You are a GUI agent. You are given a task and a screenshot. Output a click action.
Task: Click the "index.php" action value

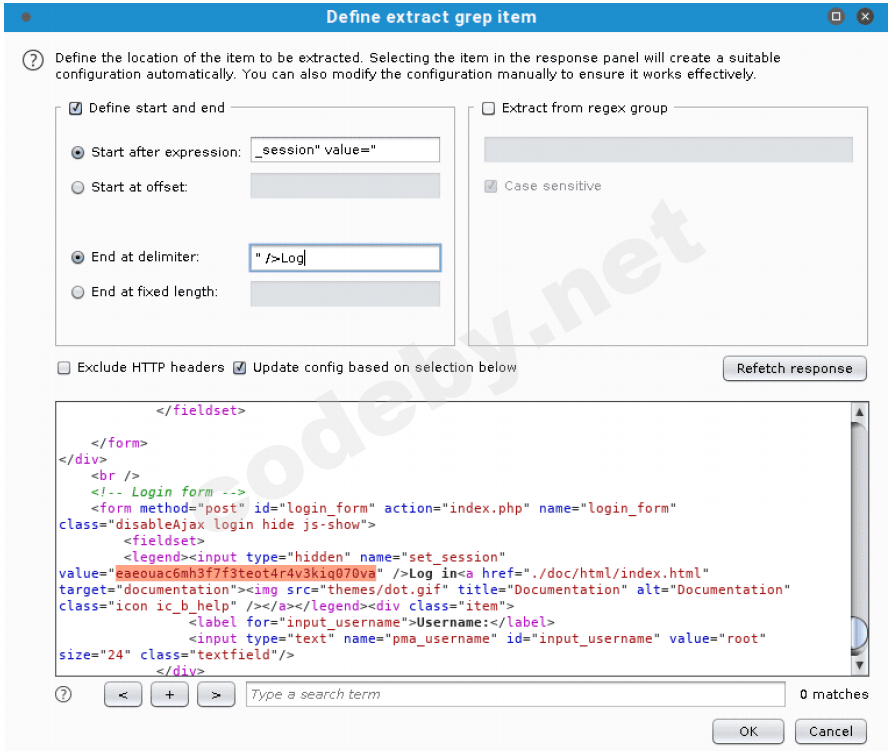coord(486,508)
